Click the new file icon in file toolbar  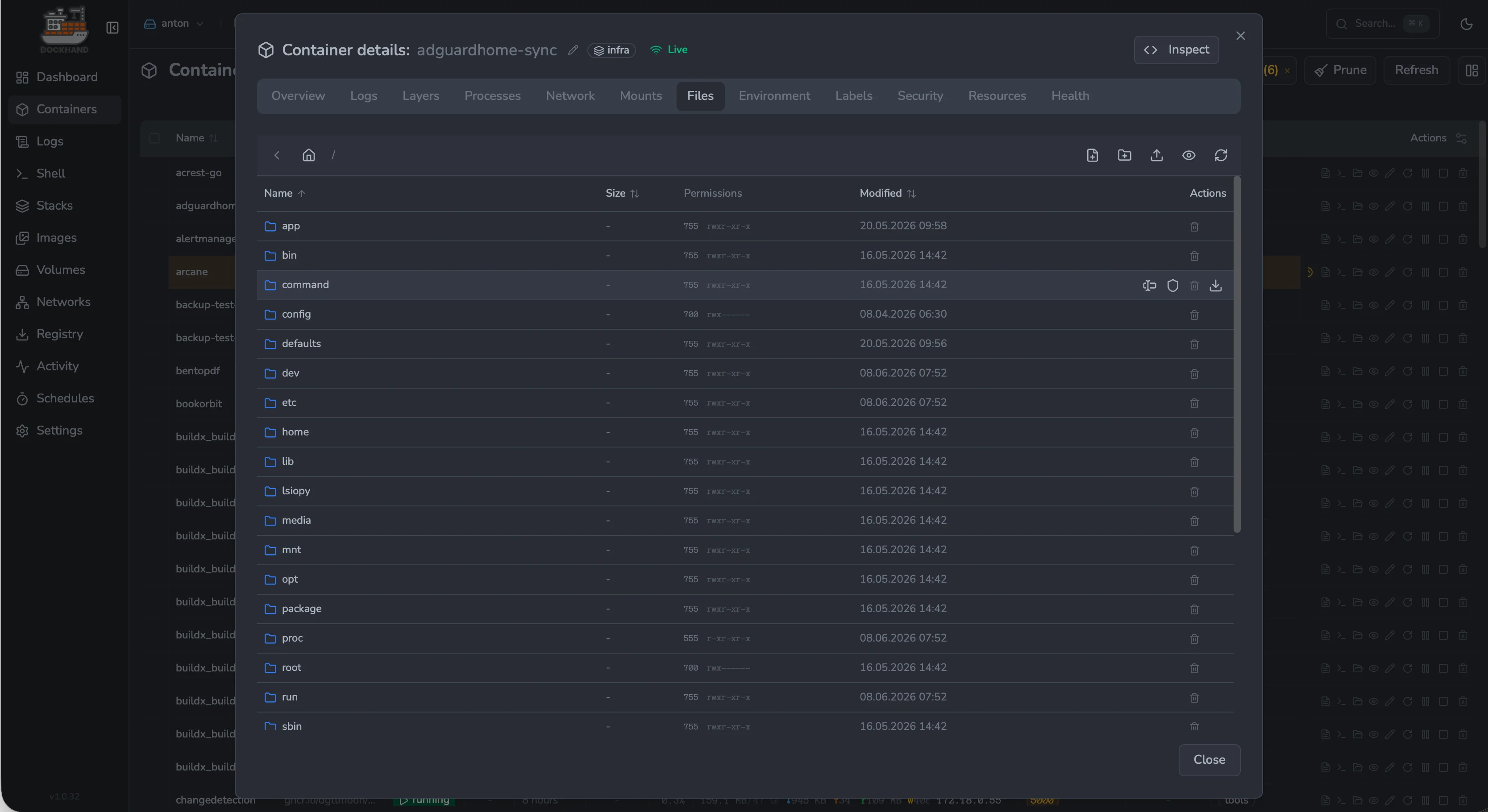1092,155
